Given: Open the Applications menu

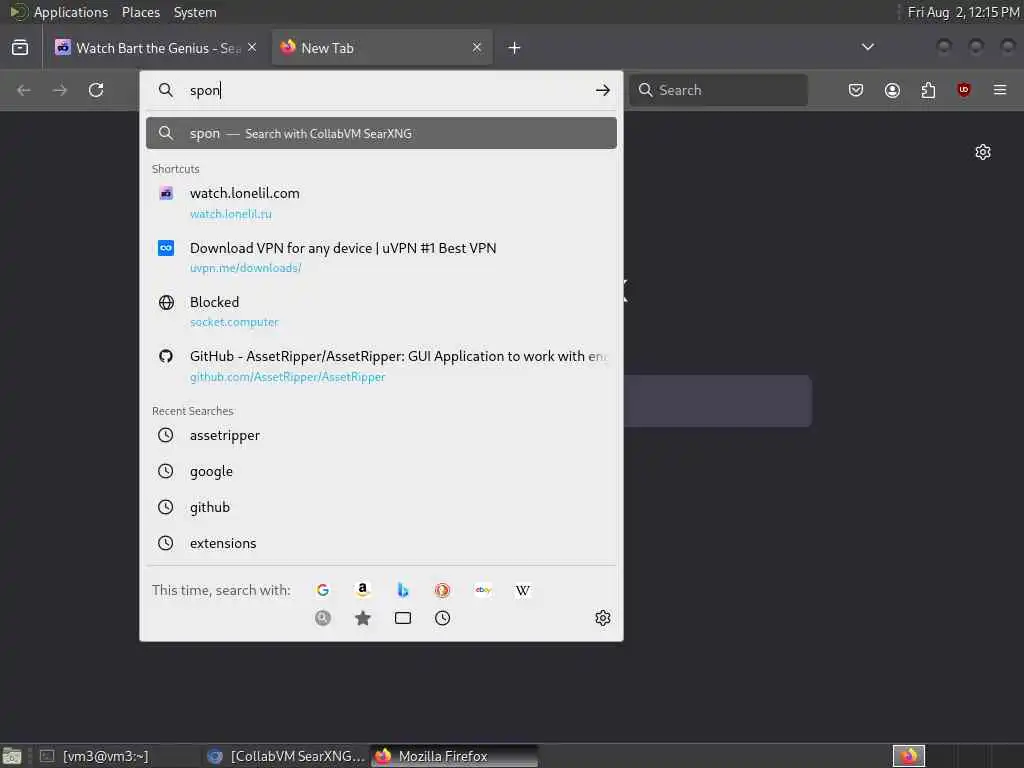Looking at the screenshot, I should (71, 12).
